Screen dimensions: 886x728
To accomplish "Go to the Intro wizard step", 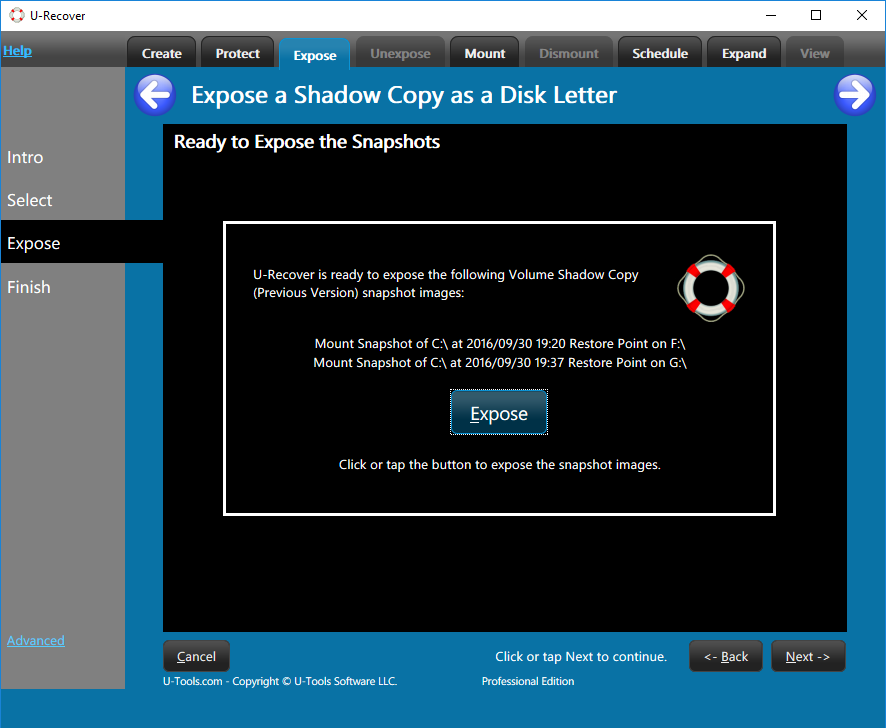I will (x=25, y=157).
